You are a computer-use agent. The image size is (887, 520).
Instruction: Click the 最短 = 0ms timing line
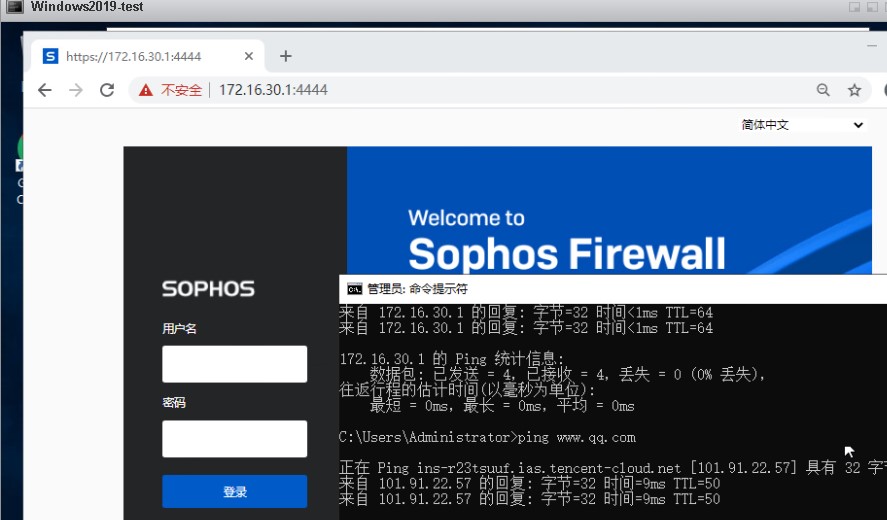click(502, 406)
